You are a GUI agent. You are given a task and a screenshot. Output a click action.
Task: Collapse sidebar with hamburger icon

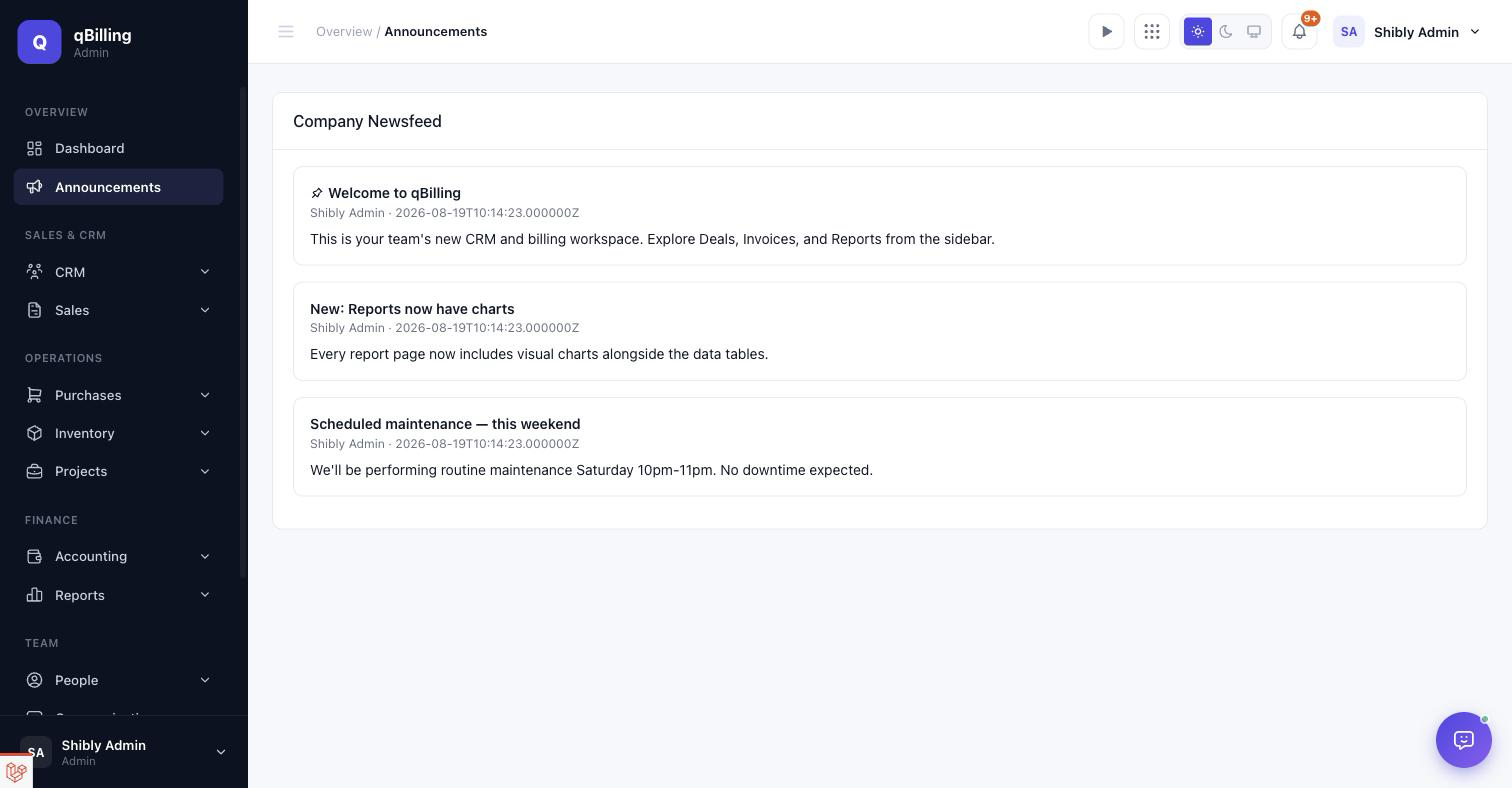(286, 32)
